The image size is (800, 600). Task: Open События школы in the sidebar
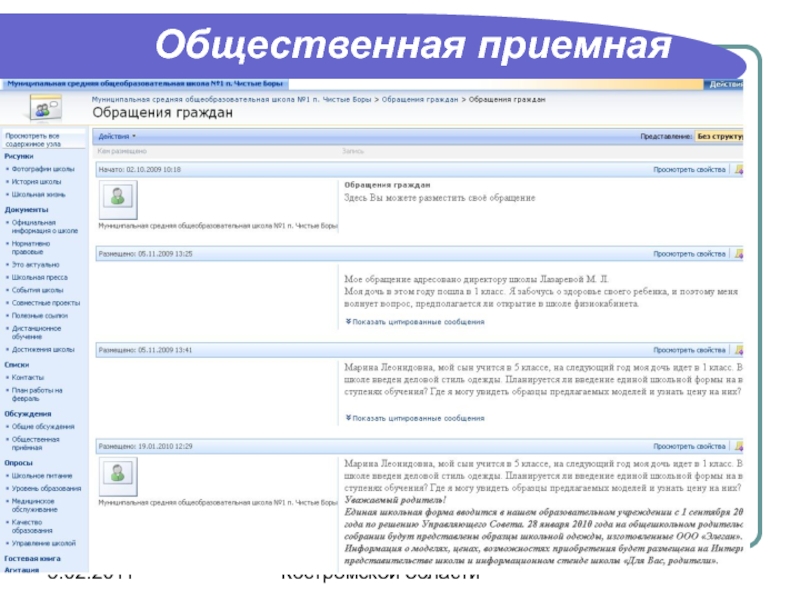coord(37,290)
